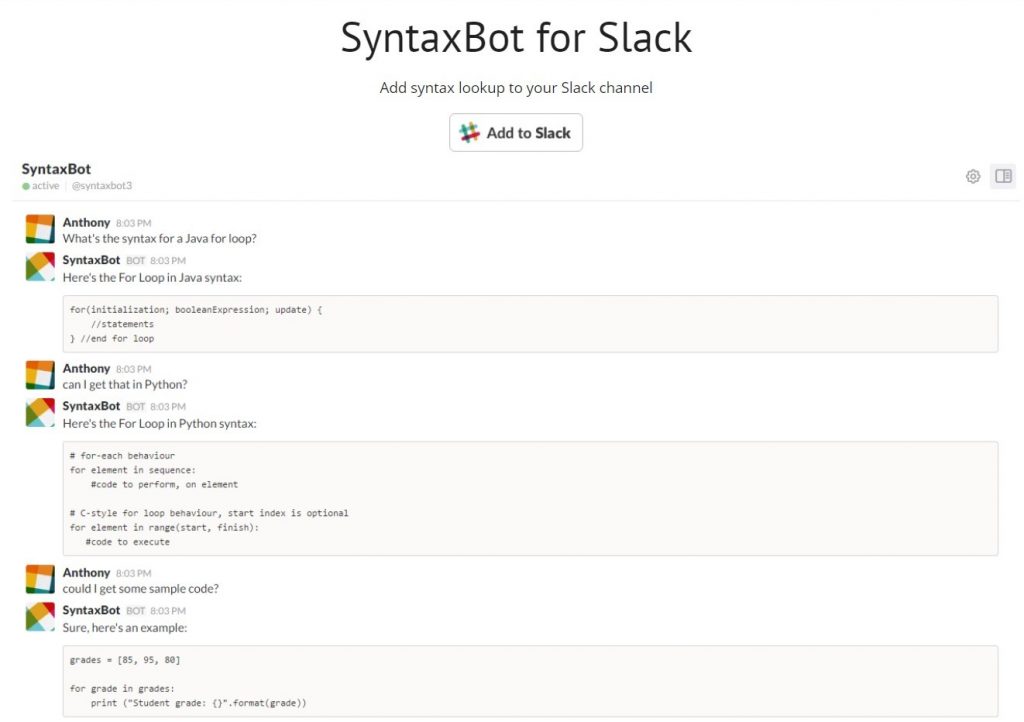1024x722 pixels.
Task: Click the text 'Here's the For Loop in Java syntax:'
Action: [x=152, y=277]
